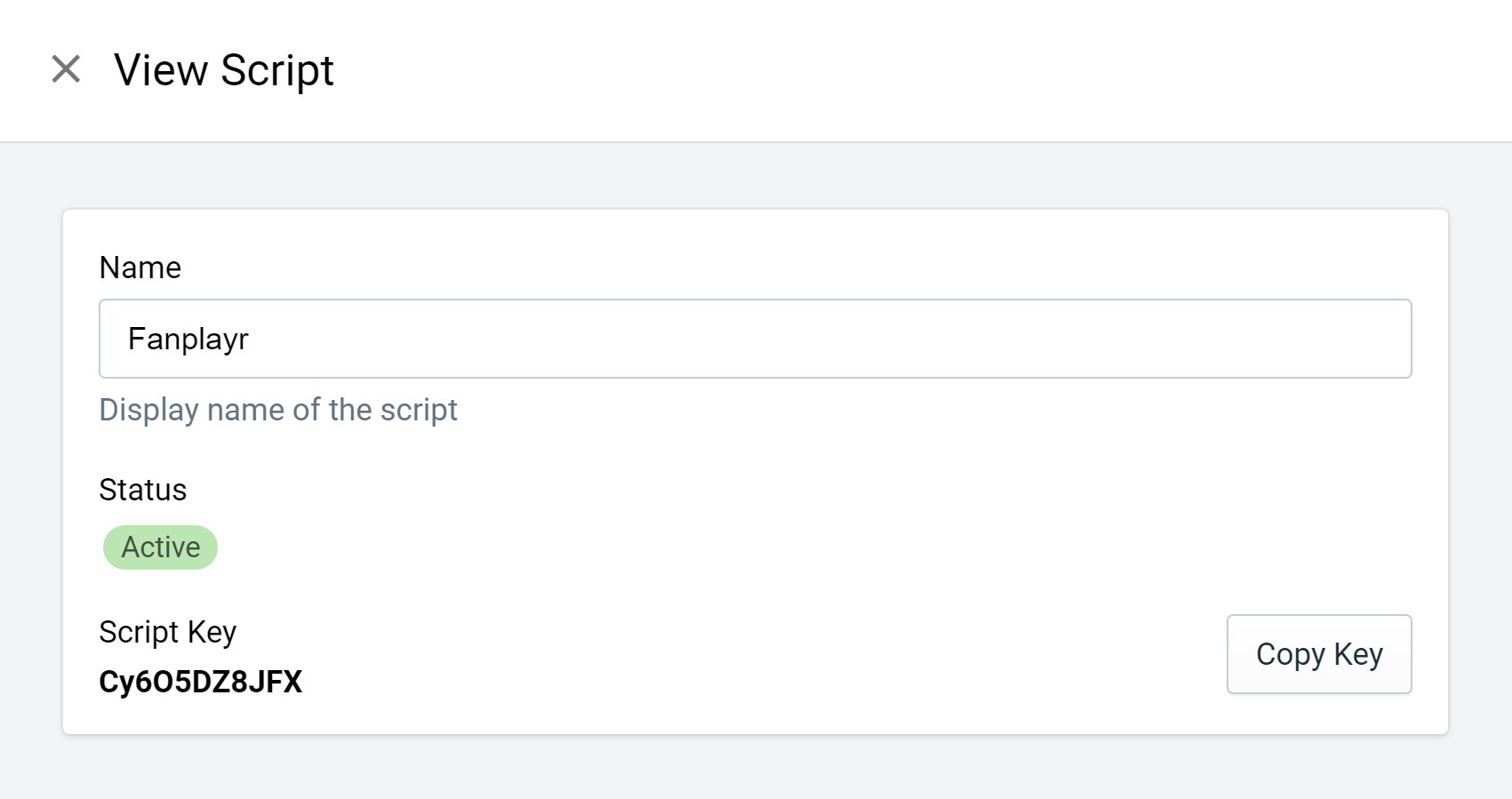Viewport: 1512px width, 799px height.
Task: Click blank card space right of Active badge
Action: (800, 547)
